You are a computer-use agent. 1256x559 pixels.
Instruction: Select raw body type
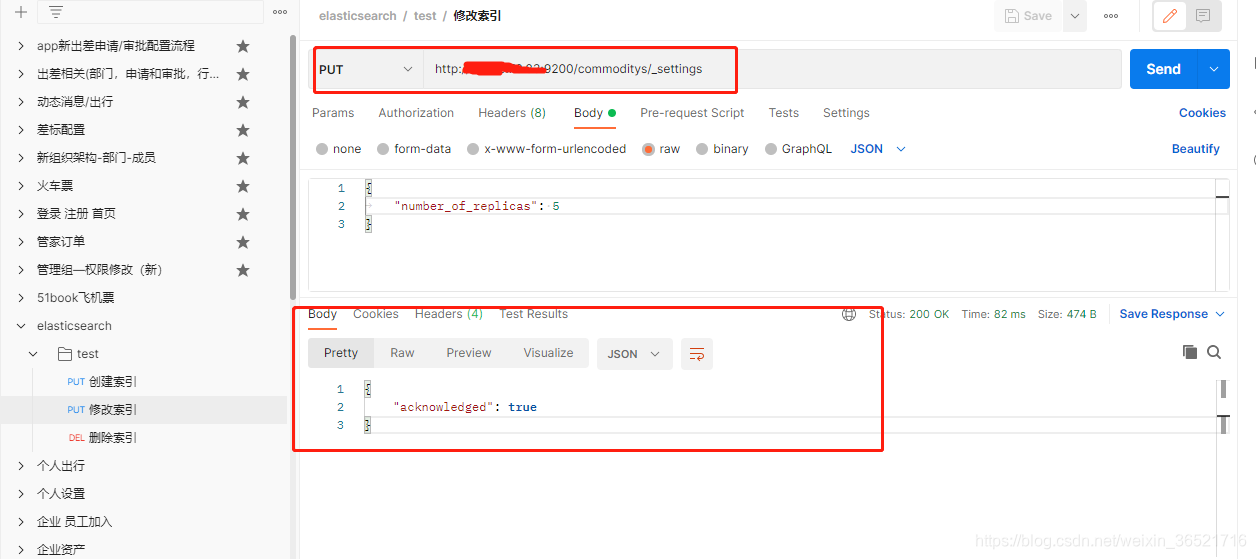pos(649,149)
